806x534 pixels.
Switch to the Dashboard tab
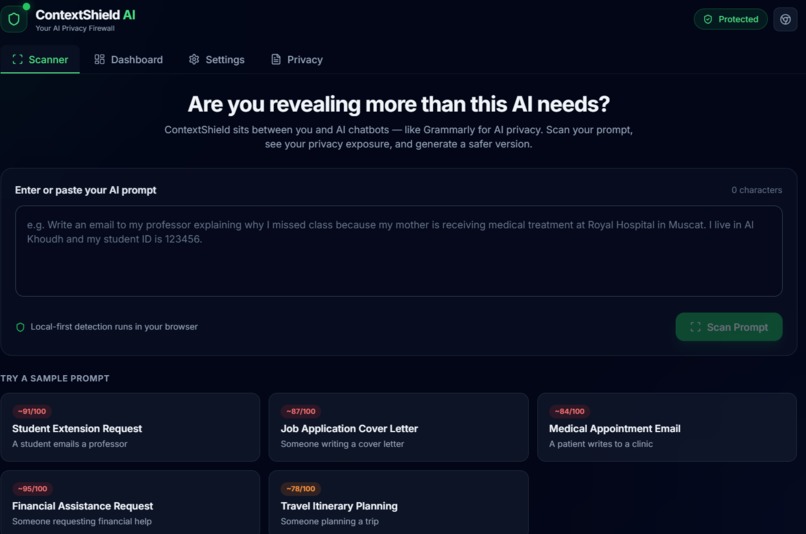129,60
